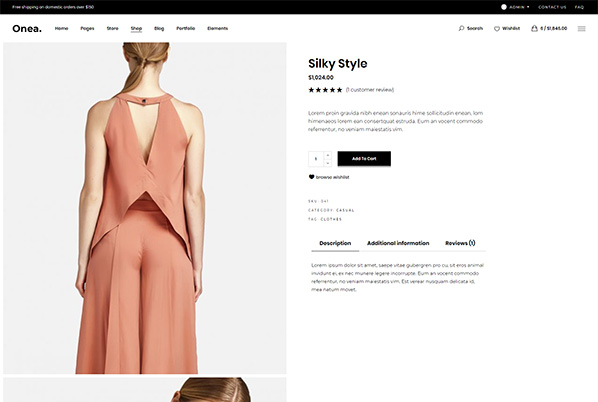Switch to the Description tab
The image size is (598, 402).
pyautogui.click(x=335, y=243)
